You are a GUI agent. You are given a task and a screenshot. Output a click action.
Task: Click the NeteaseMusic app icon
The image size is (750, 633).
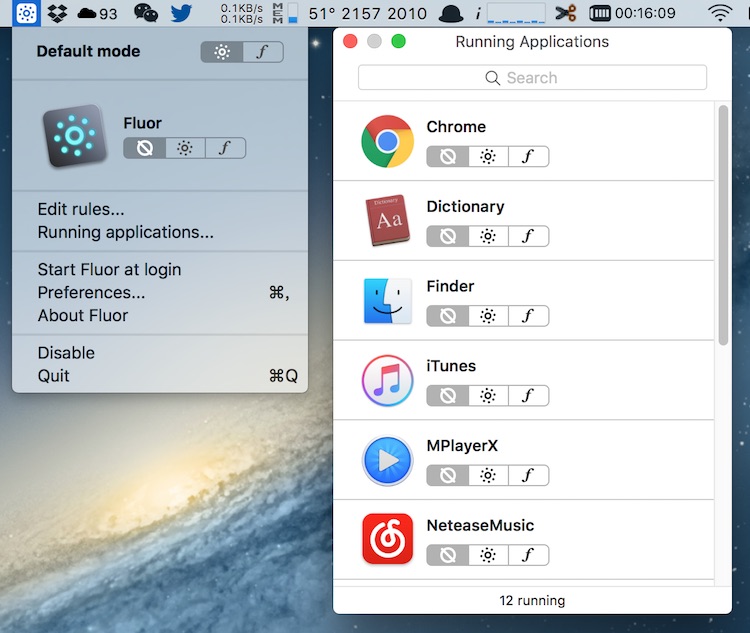click(387, 539)
